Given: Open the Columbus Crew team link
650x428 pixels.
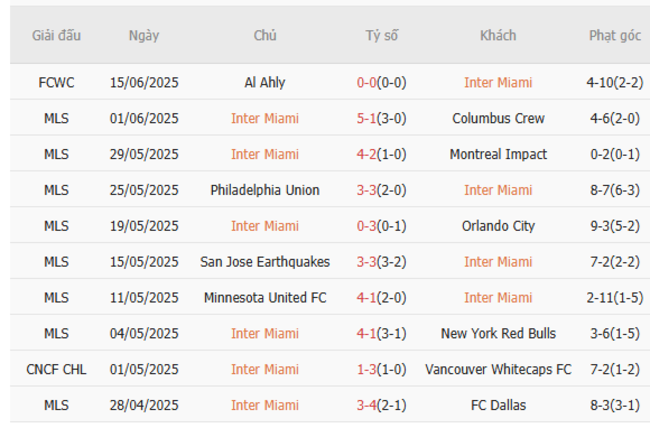Looking at the screenshot, I should (x=498, y=118).
